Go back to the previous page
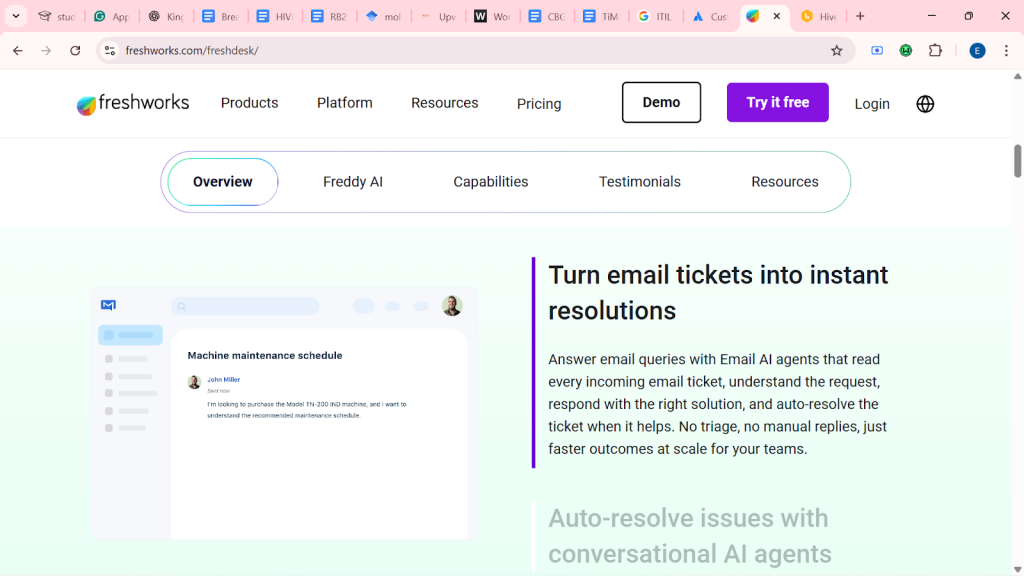The image size is (1024, 576). tap(18, 51)
